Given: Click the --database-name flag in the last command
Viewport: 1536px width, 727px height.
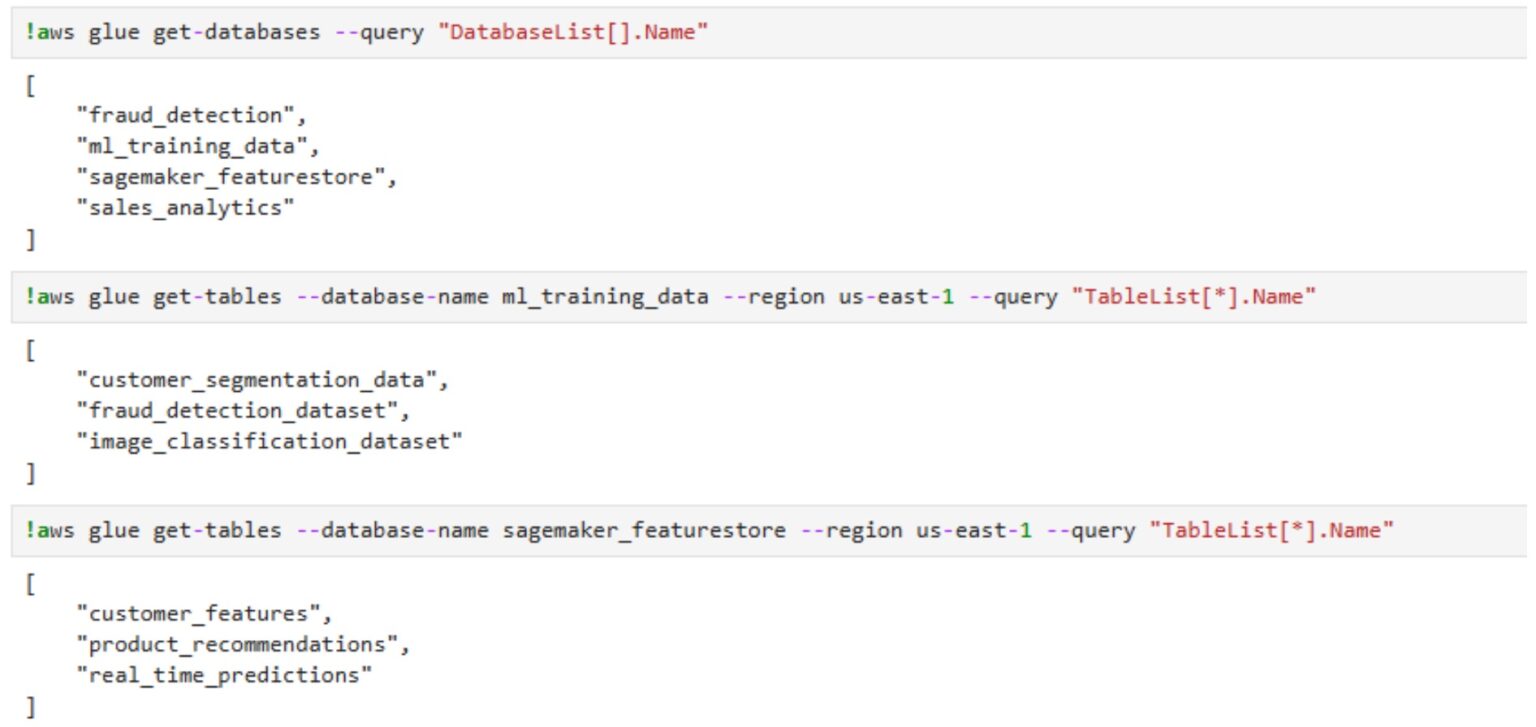Looking at the screenshot, I should [x=390, y=529].
